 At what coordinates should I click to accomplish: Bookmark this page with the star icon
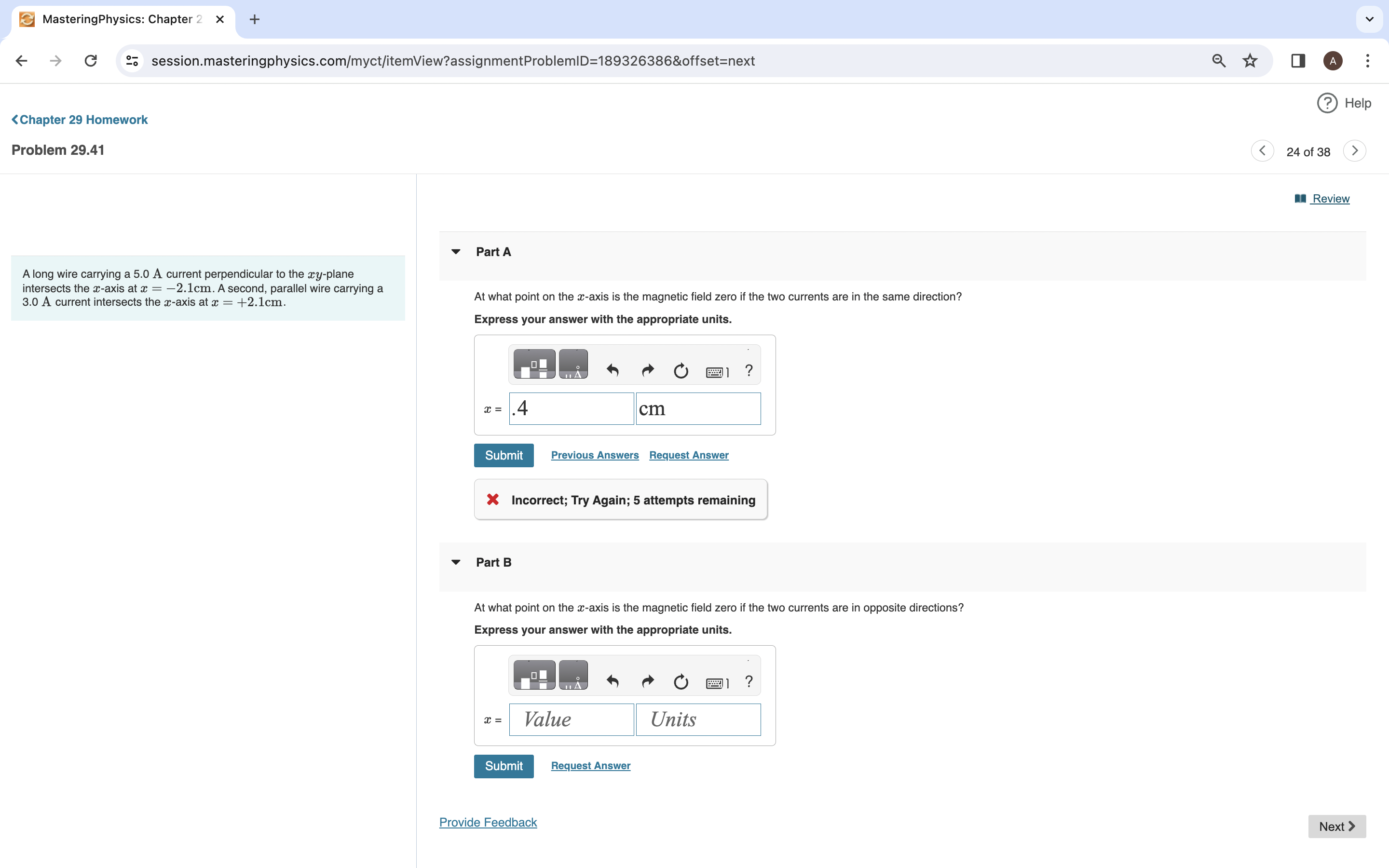tap(1250, 61)
